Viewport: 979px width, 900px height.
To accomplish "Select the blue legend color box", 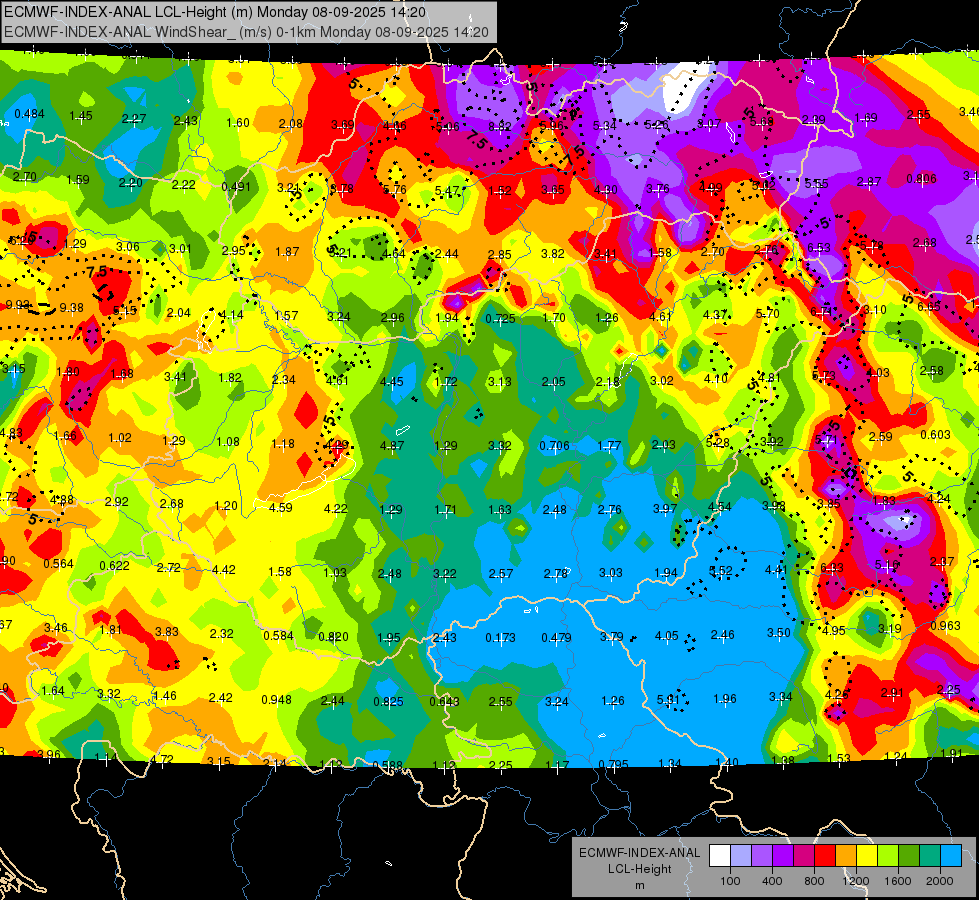I will tap(951, 856).
